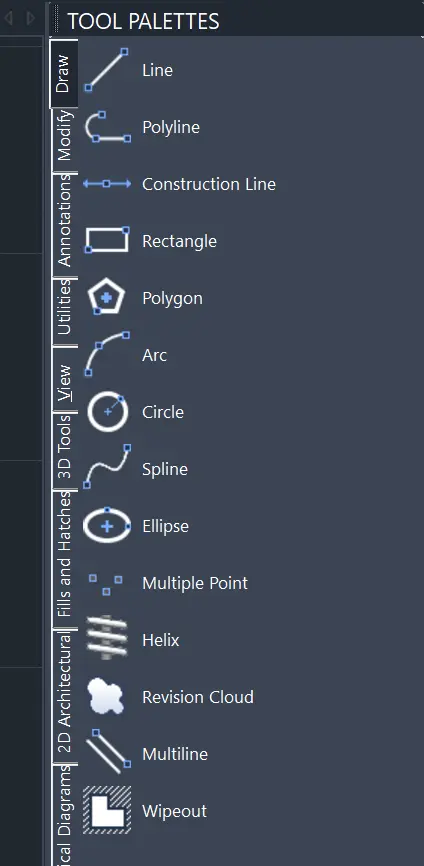Switch to the Utilities tab
Screen dimensions: 424x866
point(64,307)
